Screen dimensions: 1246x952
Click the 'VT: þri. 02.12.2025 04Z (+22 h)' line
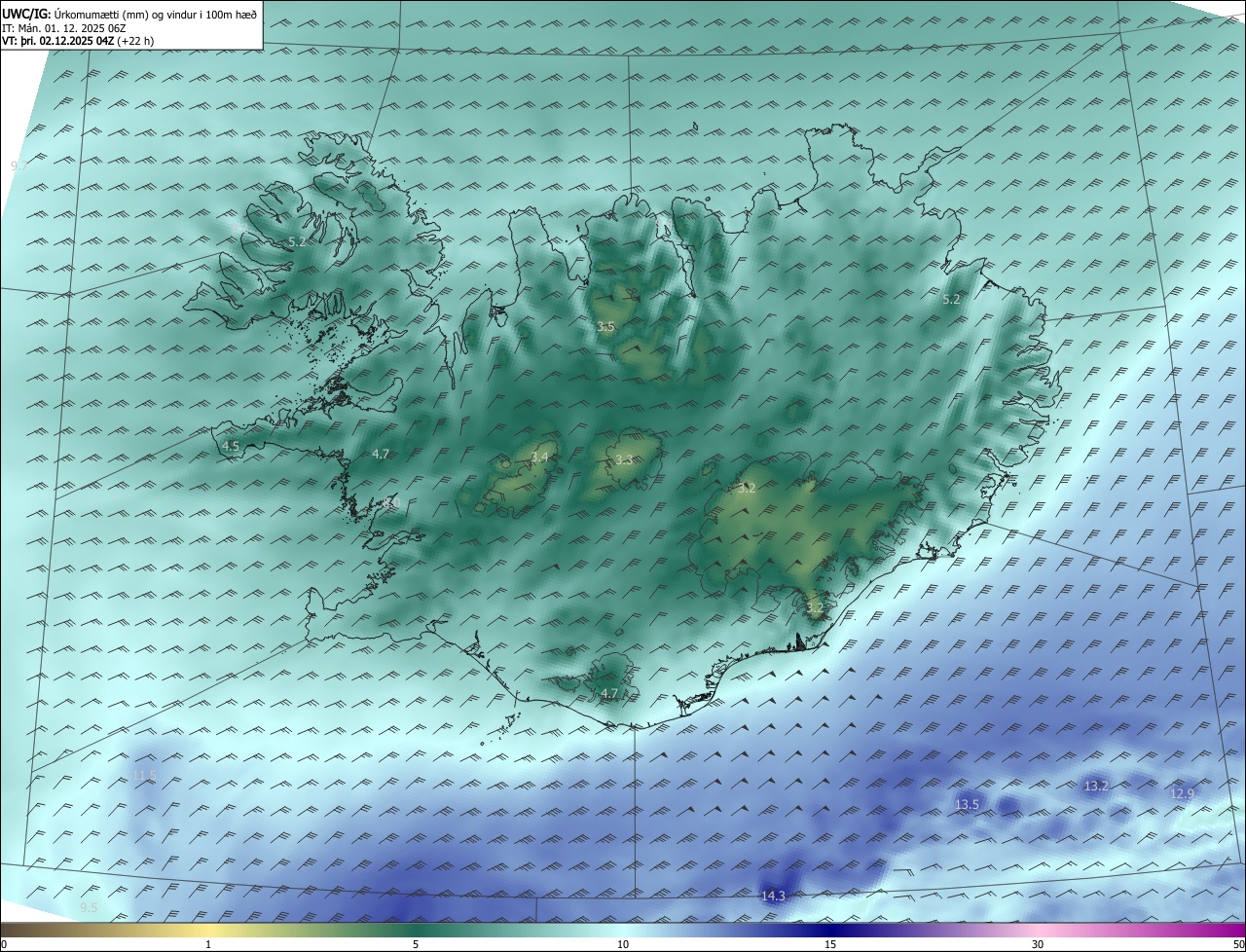click(x=78, y=41)
